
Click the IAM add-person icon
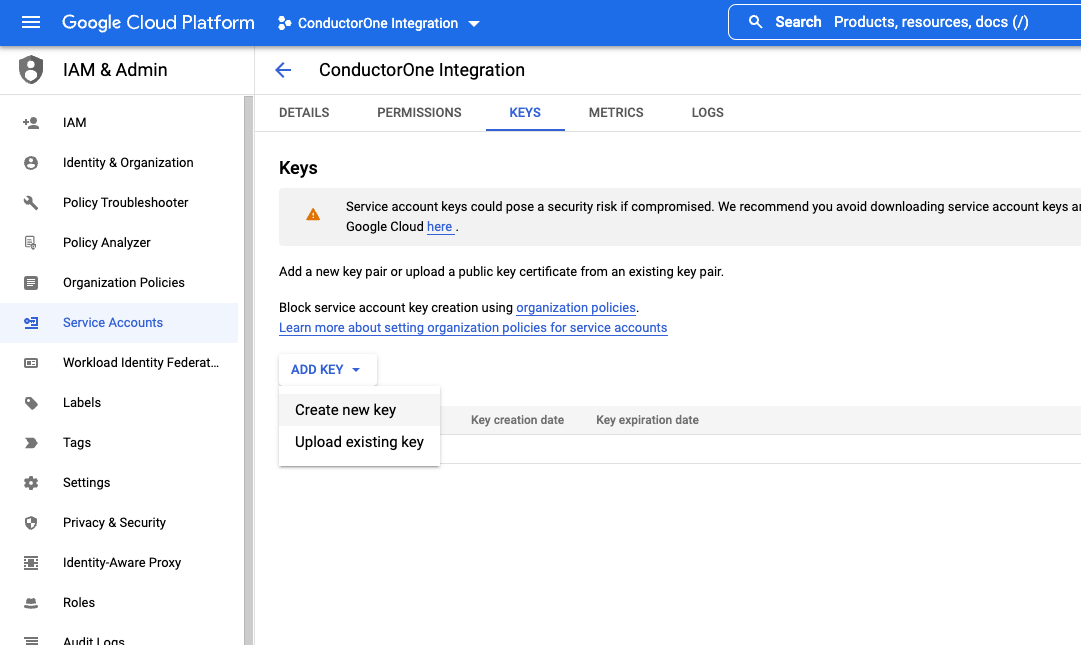[x=31, y=123]
